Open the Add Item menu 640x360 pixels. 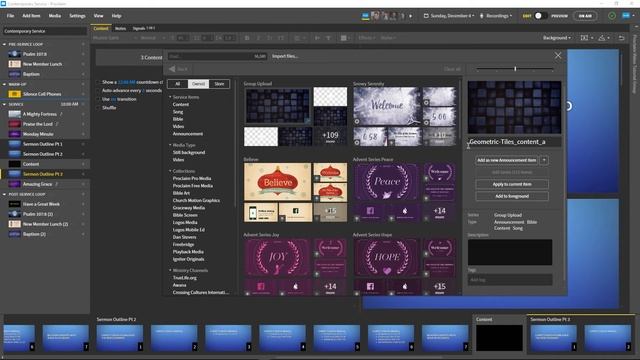point(31,16)
